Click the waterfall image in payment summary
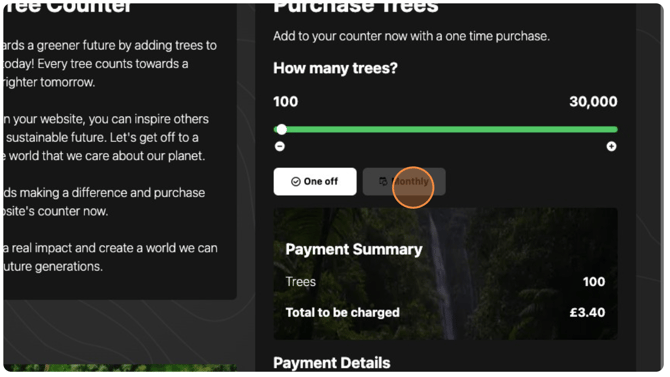 pyautogui.click(x=446, y=274)
